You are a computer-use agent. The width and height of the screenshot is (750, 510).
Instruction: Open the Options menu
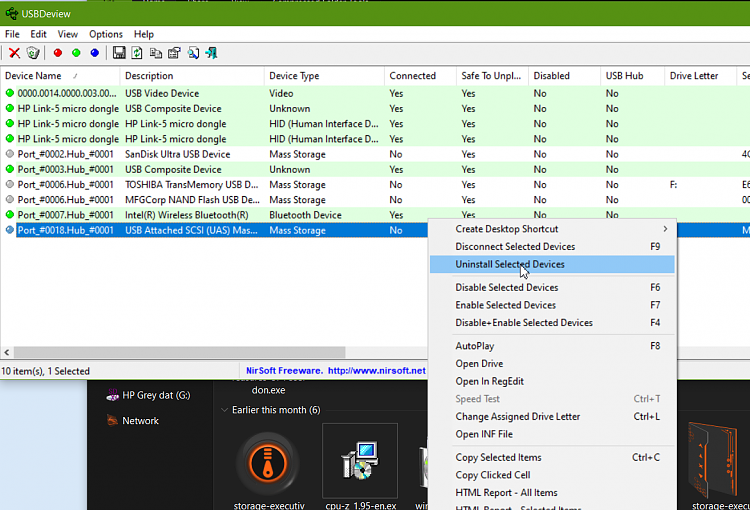pyautogui.click(x=106, y=34)
